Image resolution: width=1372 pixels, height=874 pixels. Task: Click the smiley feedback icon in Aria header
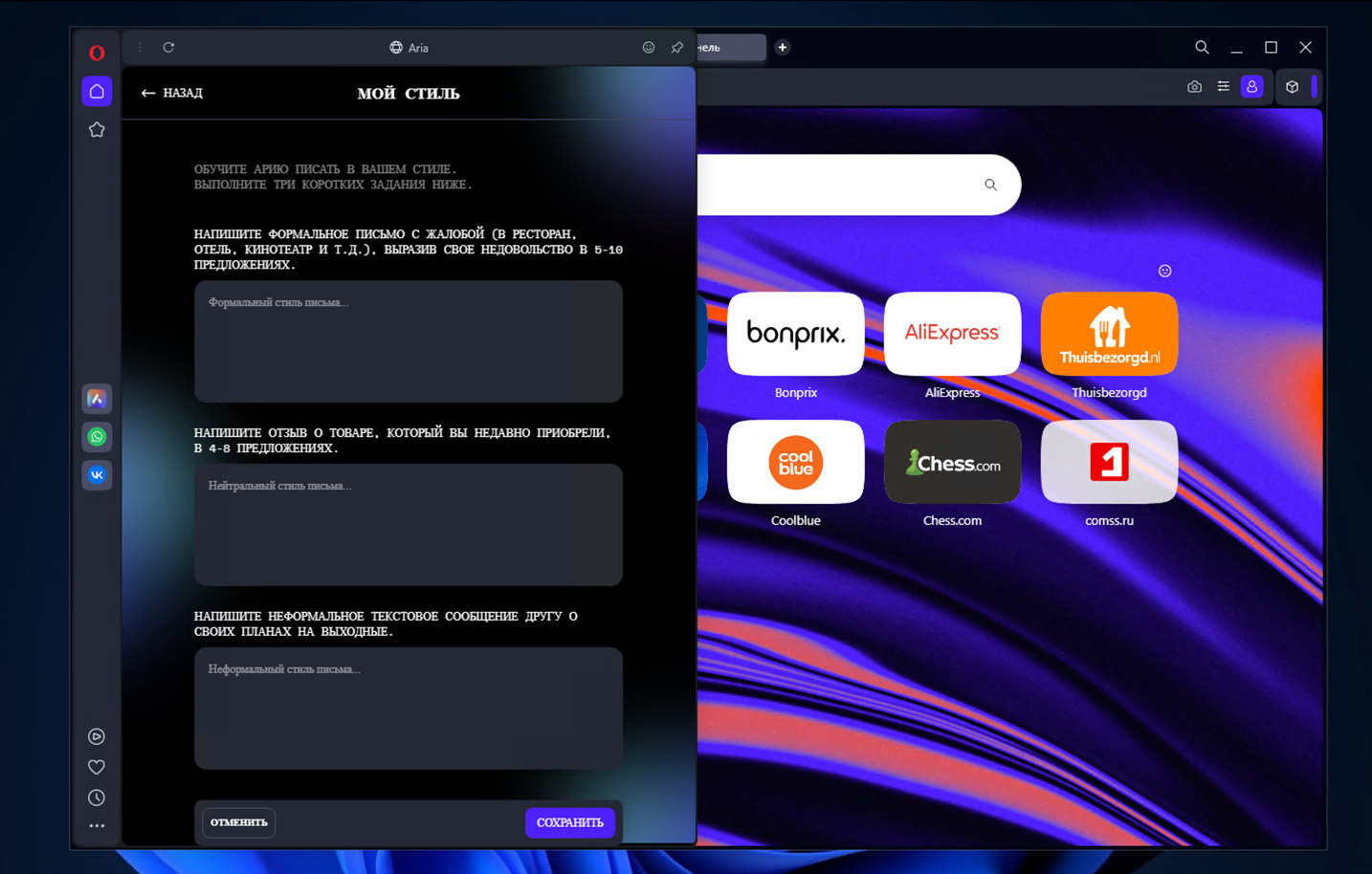649,47
